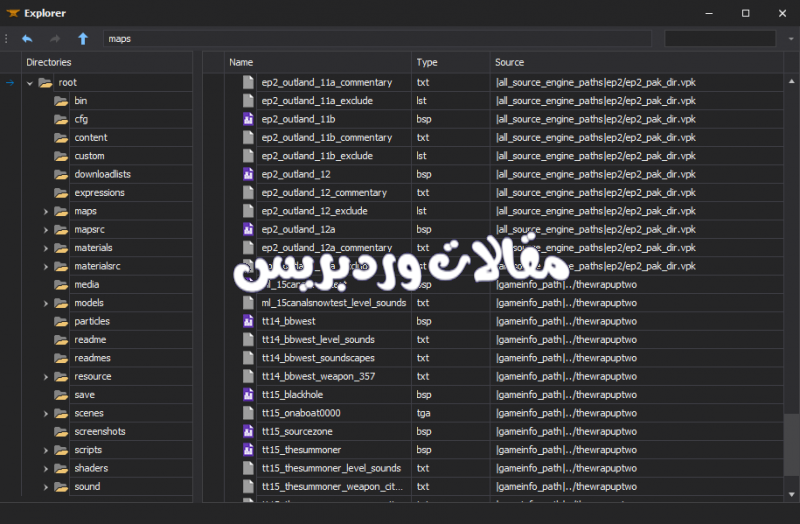Click the bsp icon of tt14_bbwest
This screenshot has width=800, height=524.
tap(249, 321)
